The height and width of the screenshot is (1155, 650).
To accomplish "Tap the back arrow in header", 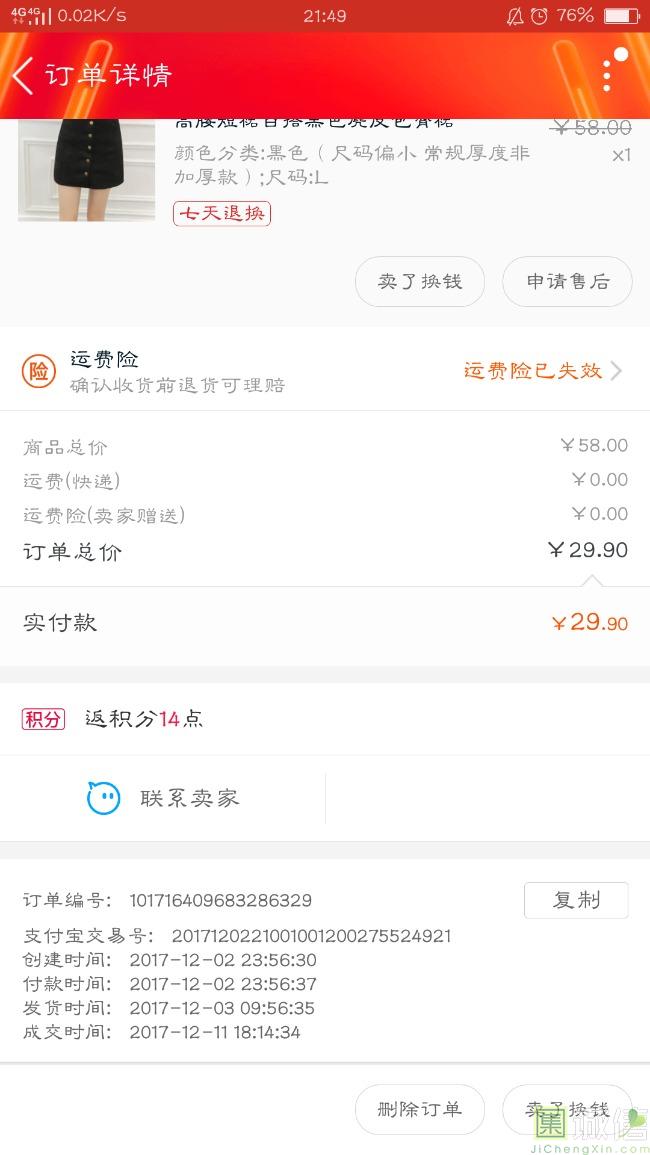I will click(x=23, y=76).
